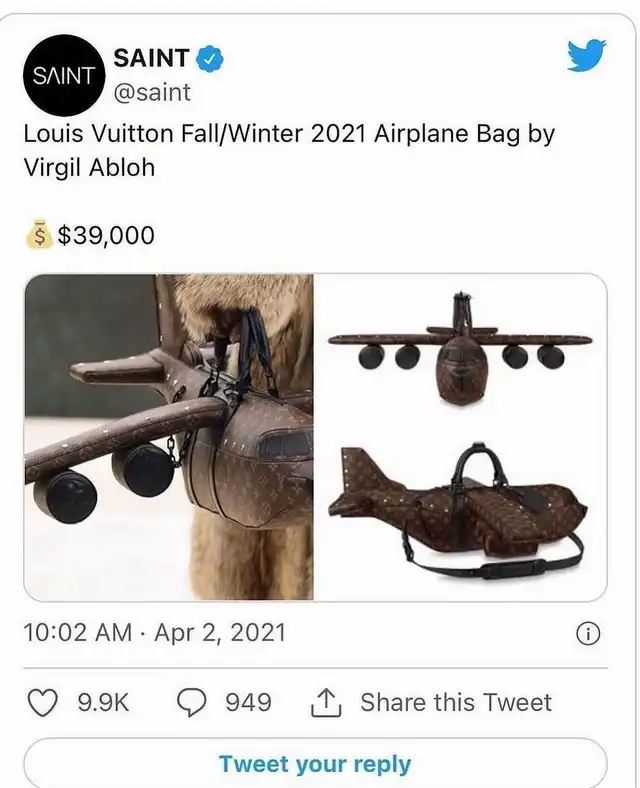Open the Twitter bird logo

(x=587, y=56)
